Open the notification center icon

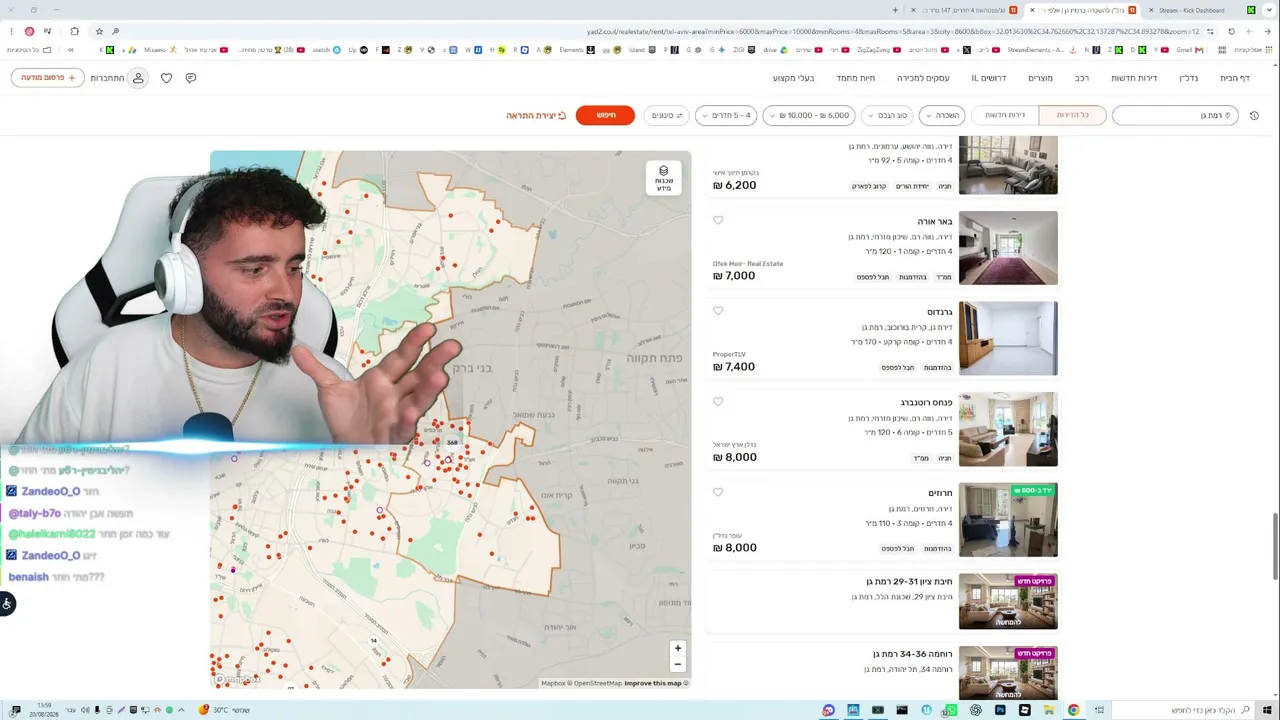15,710
